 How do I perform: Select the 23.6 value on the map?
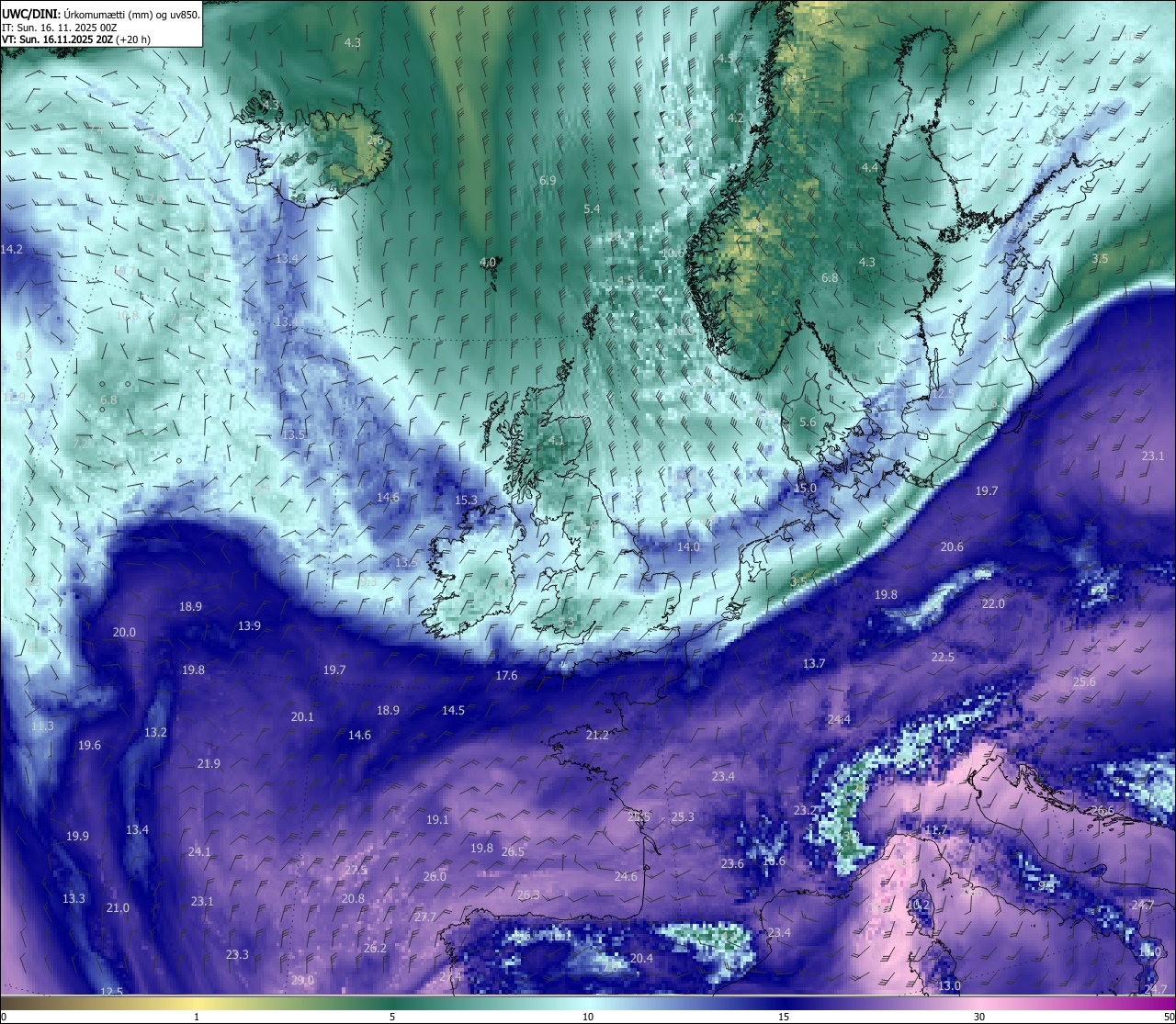[x=732, y=864]
